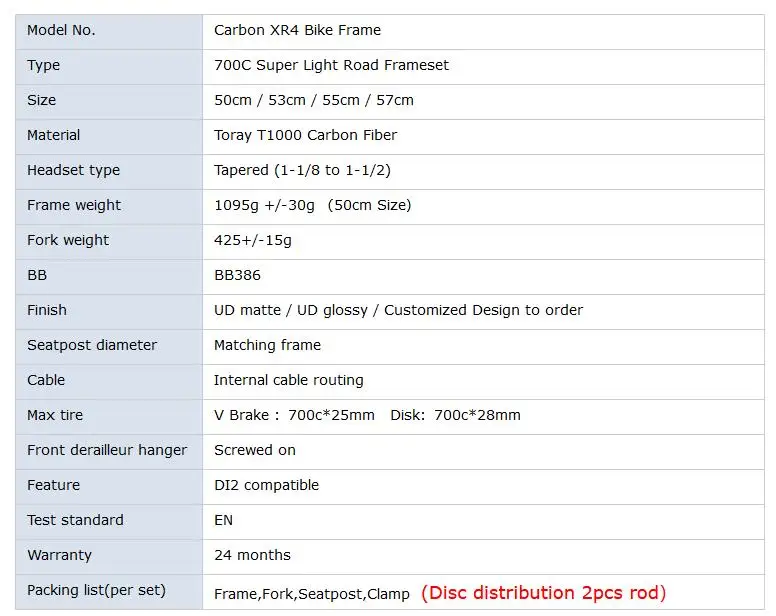This screenshot has width=776, height=616.
Task: Click the BB386 bottom bracket value
Action: (x=238, y=275)
